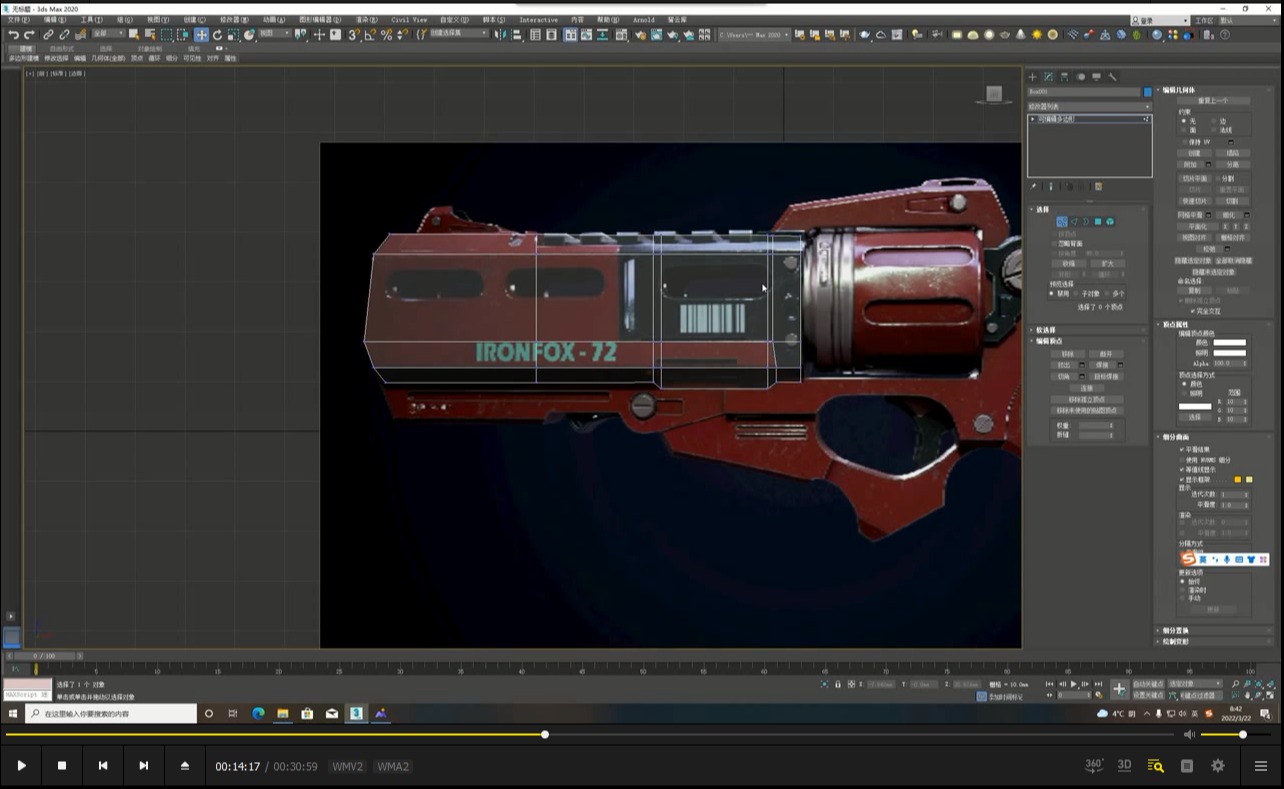
Task: Click the vertex 颜色 white swatch
Action: coord(1230,343)
